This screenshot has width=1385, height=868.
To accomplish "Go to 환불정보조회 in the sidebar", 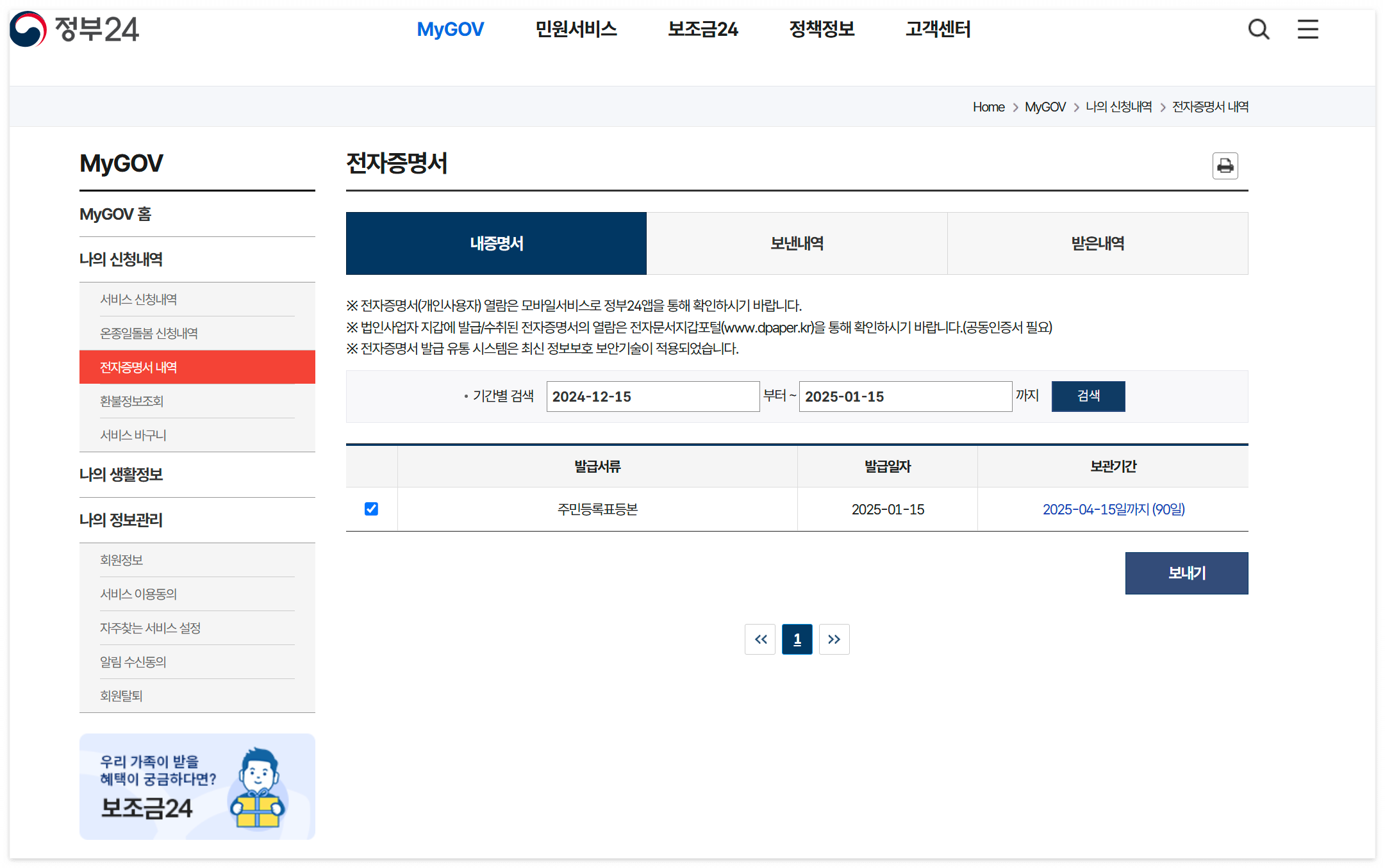I will coord(132,401).
